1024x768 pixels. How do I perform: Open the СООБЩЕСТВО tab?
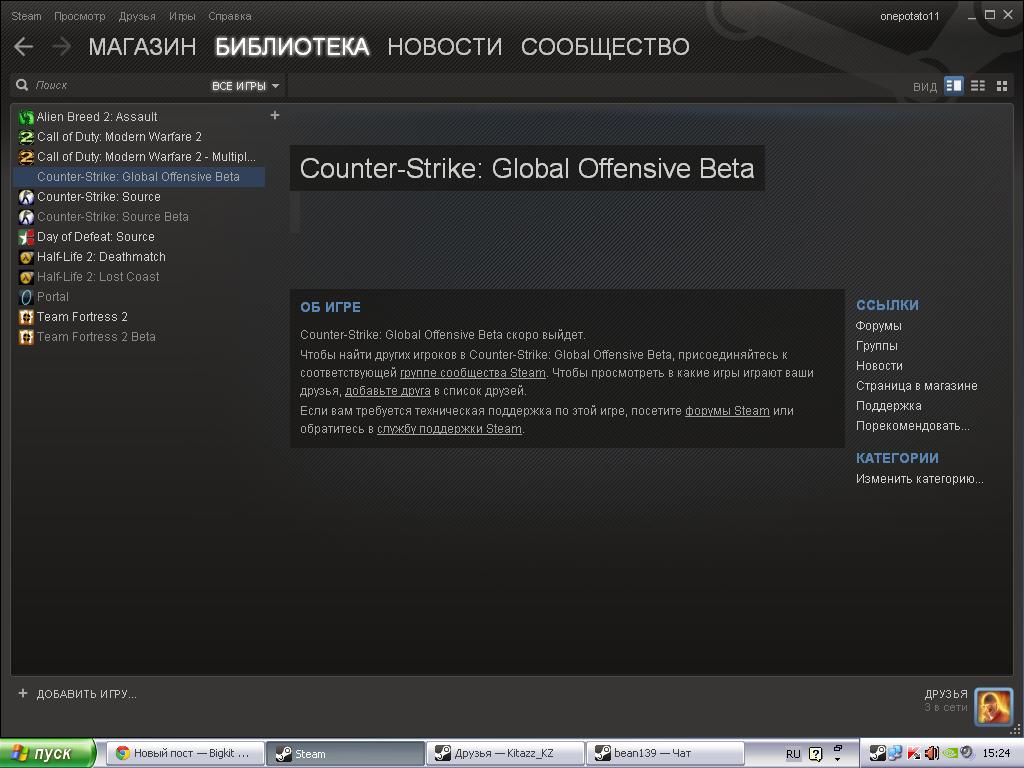pyautogui.click(x=605, y=46)
